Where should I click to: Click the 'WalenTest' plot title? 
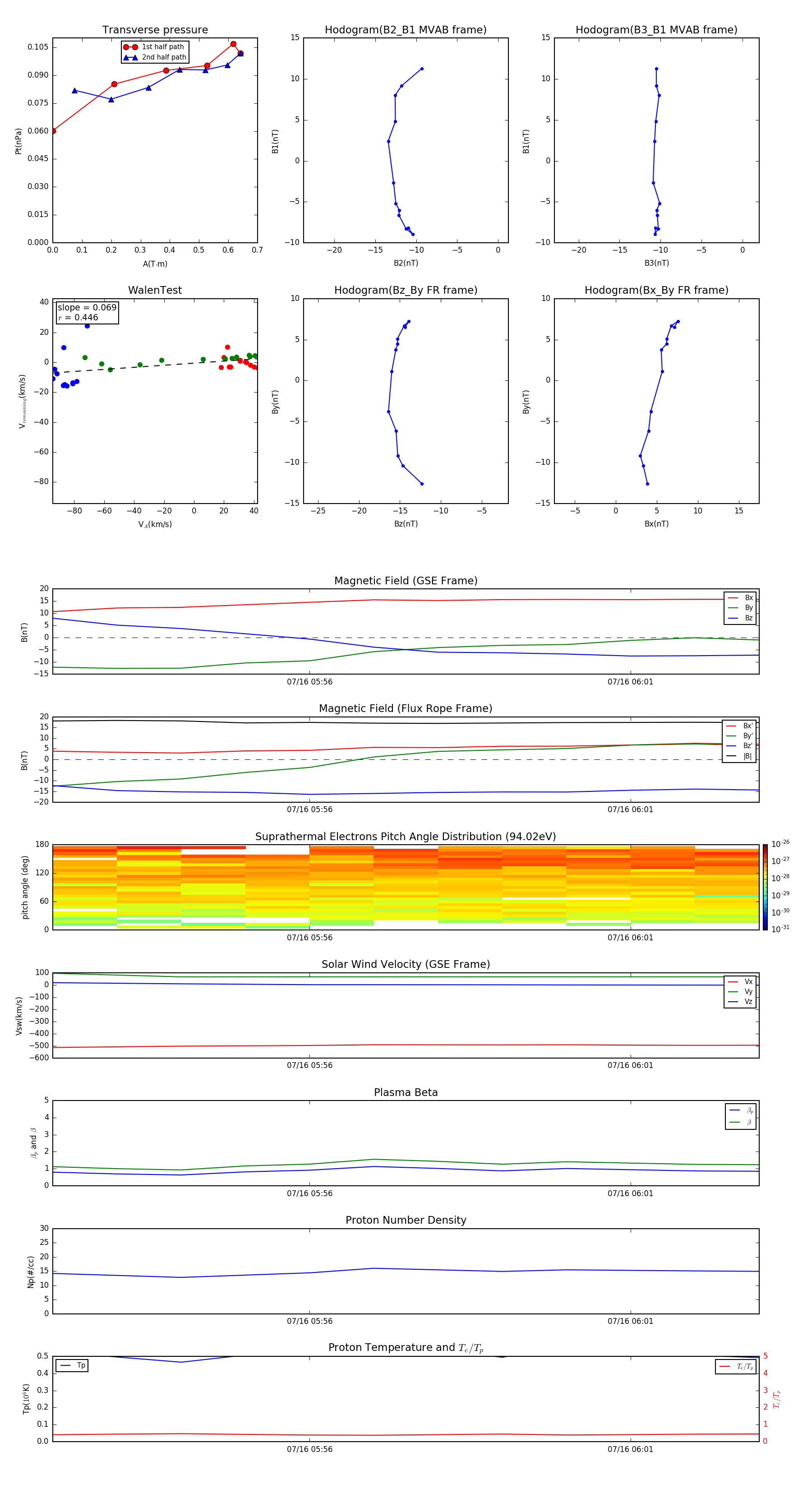pos(155,290)
